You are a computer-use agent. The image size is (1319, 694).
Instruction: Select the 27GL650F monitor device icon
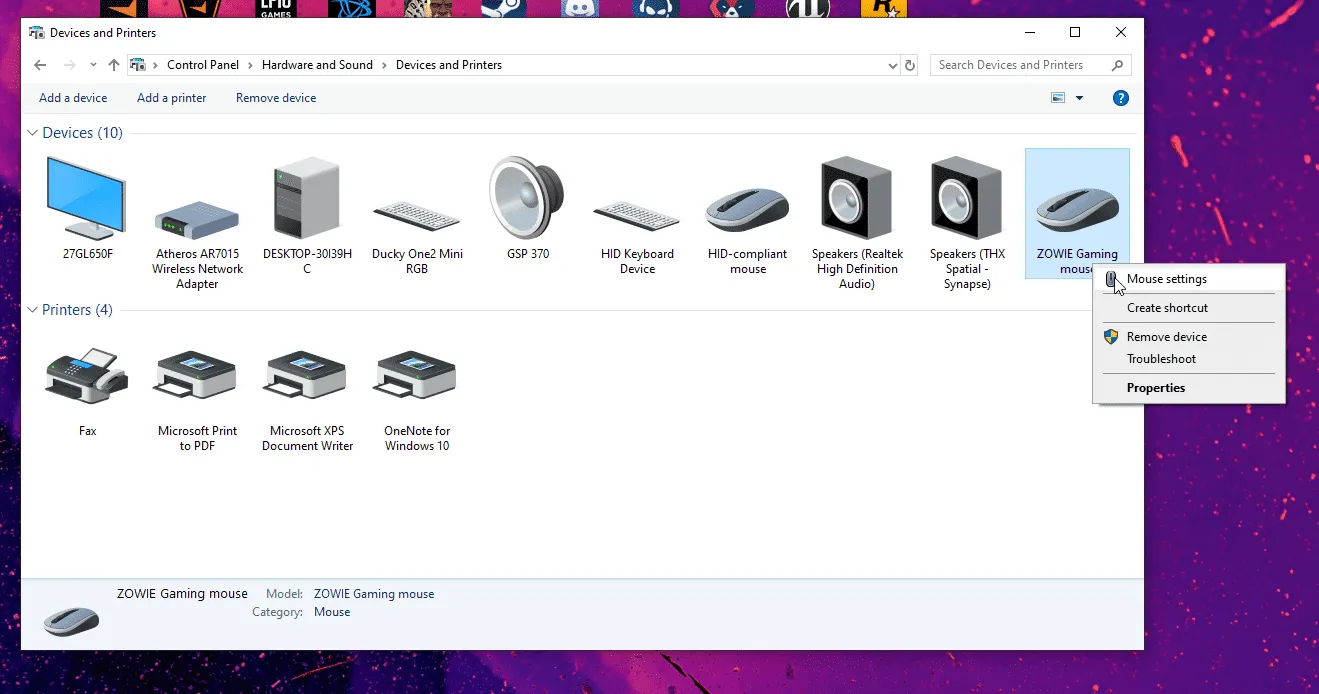[87, 200]
